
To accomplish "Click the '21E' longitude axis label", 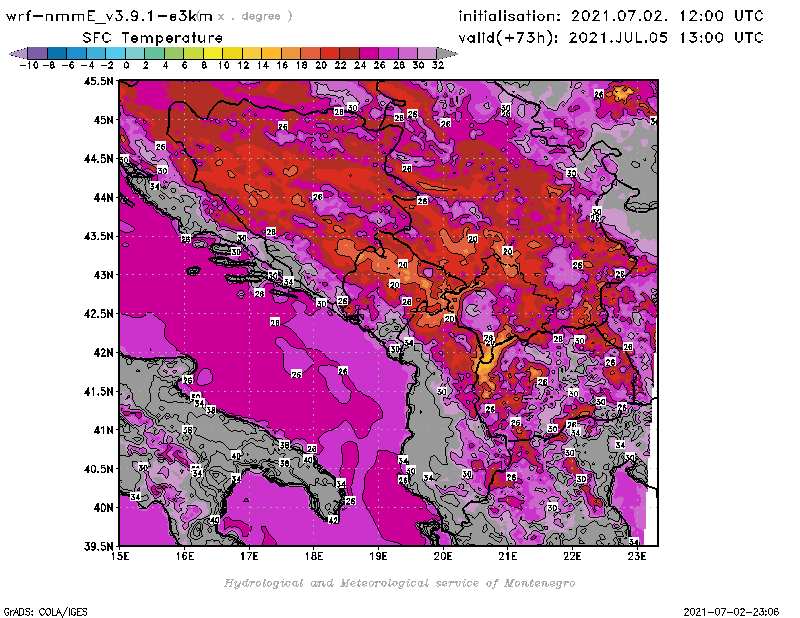I will click(507, 557).
